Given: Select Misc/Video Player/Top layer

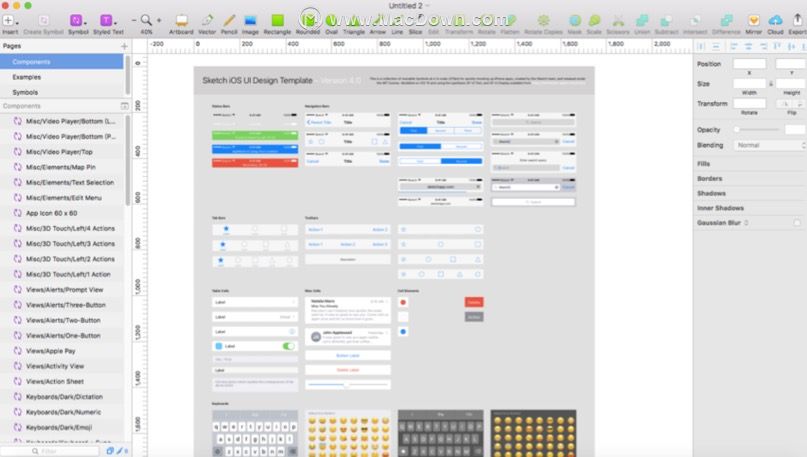Looking at the screenshot, I should coord(59,152).
